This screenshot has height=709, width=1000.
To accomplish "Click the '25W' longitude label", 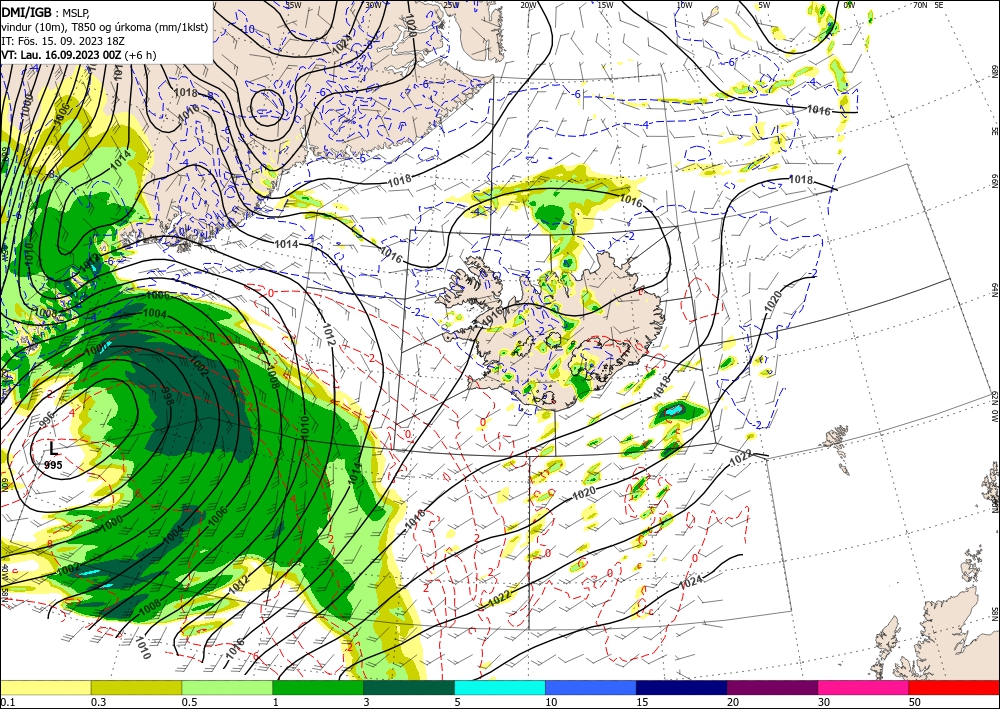I will (x=451, y=5).
